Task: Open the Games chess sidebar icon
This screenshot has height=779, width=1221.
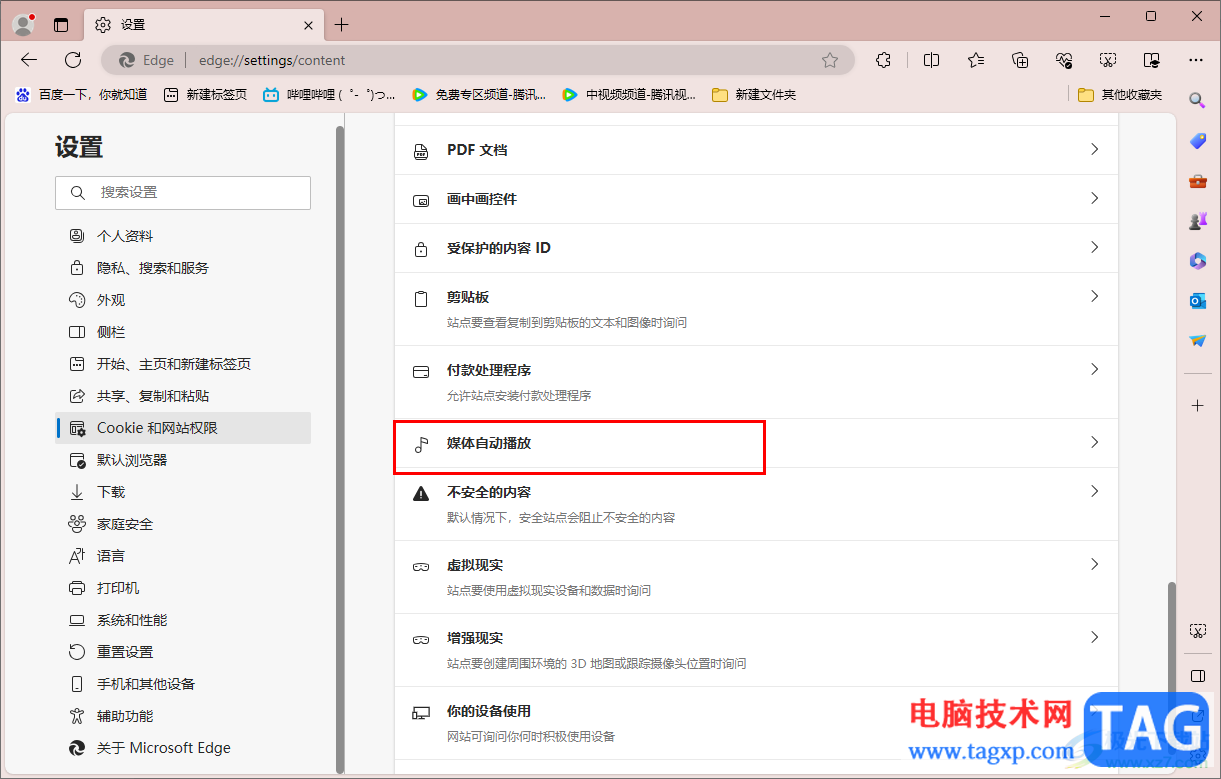Action: click(1197, 221)
